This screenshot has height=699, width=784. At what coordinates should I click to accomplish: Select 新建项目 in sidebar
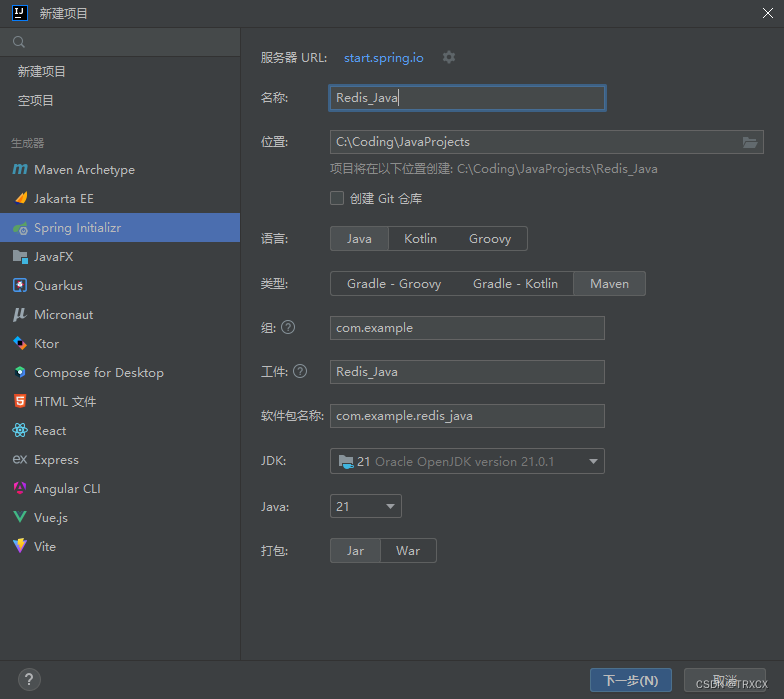tap(120, 72)
